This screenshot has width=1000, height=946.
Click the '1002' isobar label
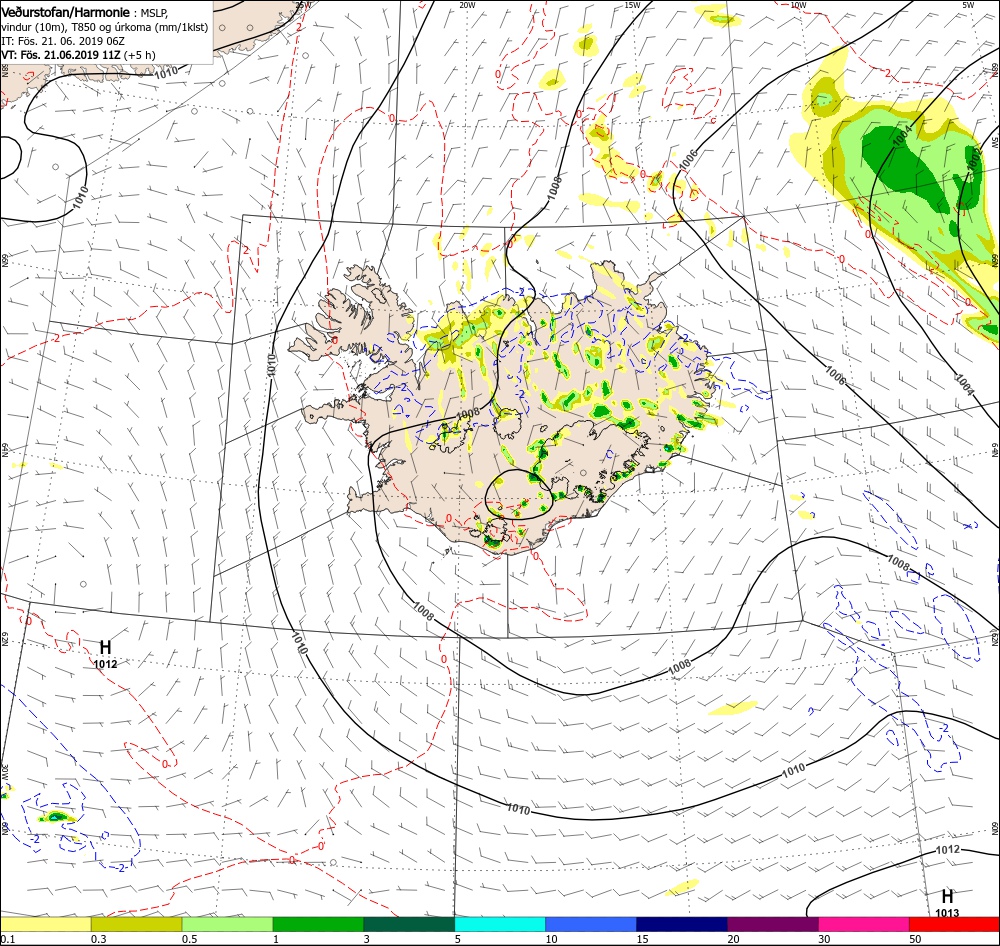974,158
